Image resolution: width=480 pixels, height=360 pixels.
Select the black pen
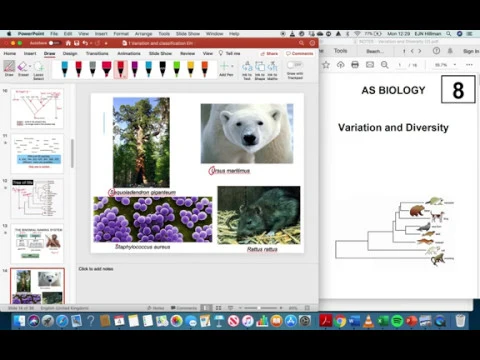pyautogui.click(x=163, y=68)
